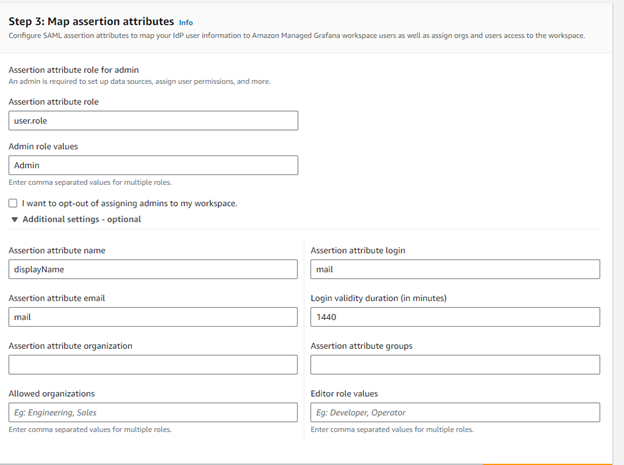This screenshot has width=624, height=465.
Task: Focus the Assertion attribute role field
Action: click(153, 120)
